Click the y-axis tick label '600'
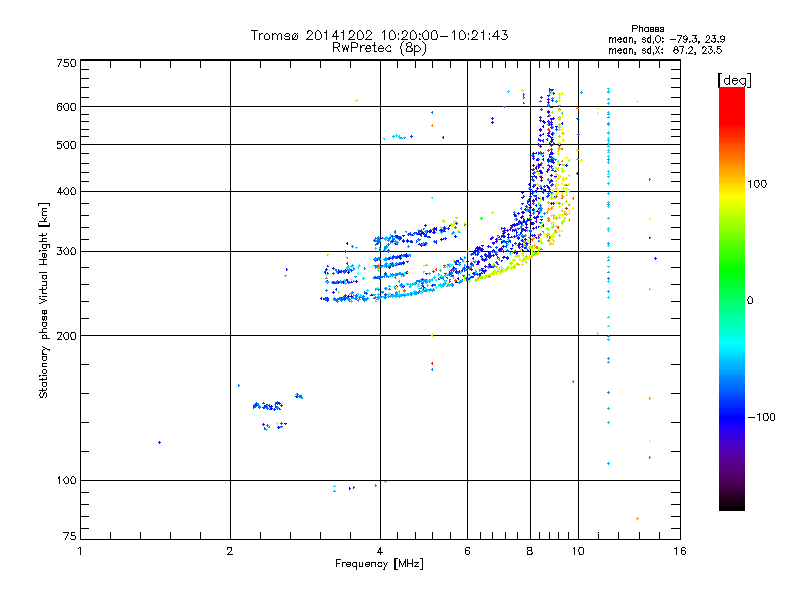Viewport: 800px width, 600px height. click(66, 107)
